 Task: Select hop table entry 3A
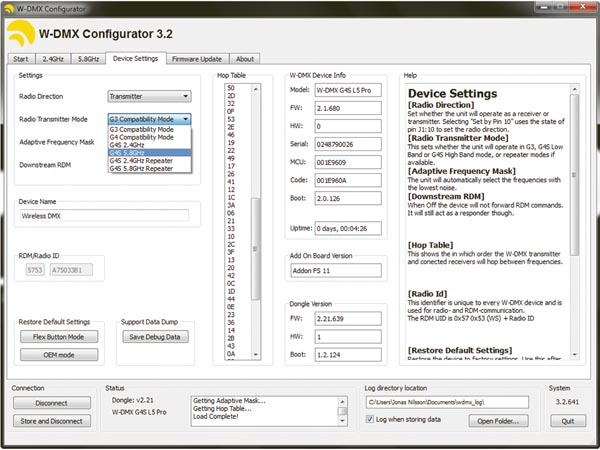click(x=231, y=205)
